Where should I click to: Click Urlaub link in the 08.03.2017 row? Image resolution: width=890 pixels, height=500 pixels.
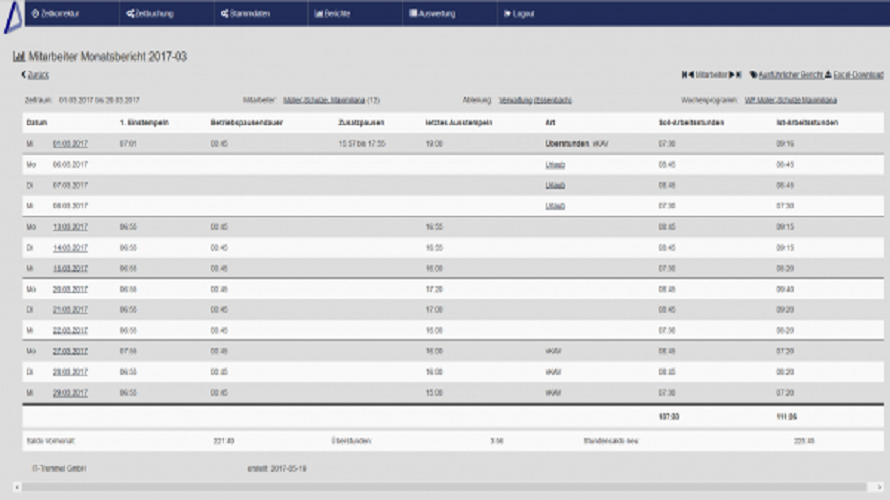coord(555,206)
